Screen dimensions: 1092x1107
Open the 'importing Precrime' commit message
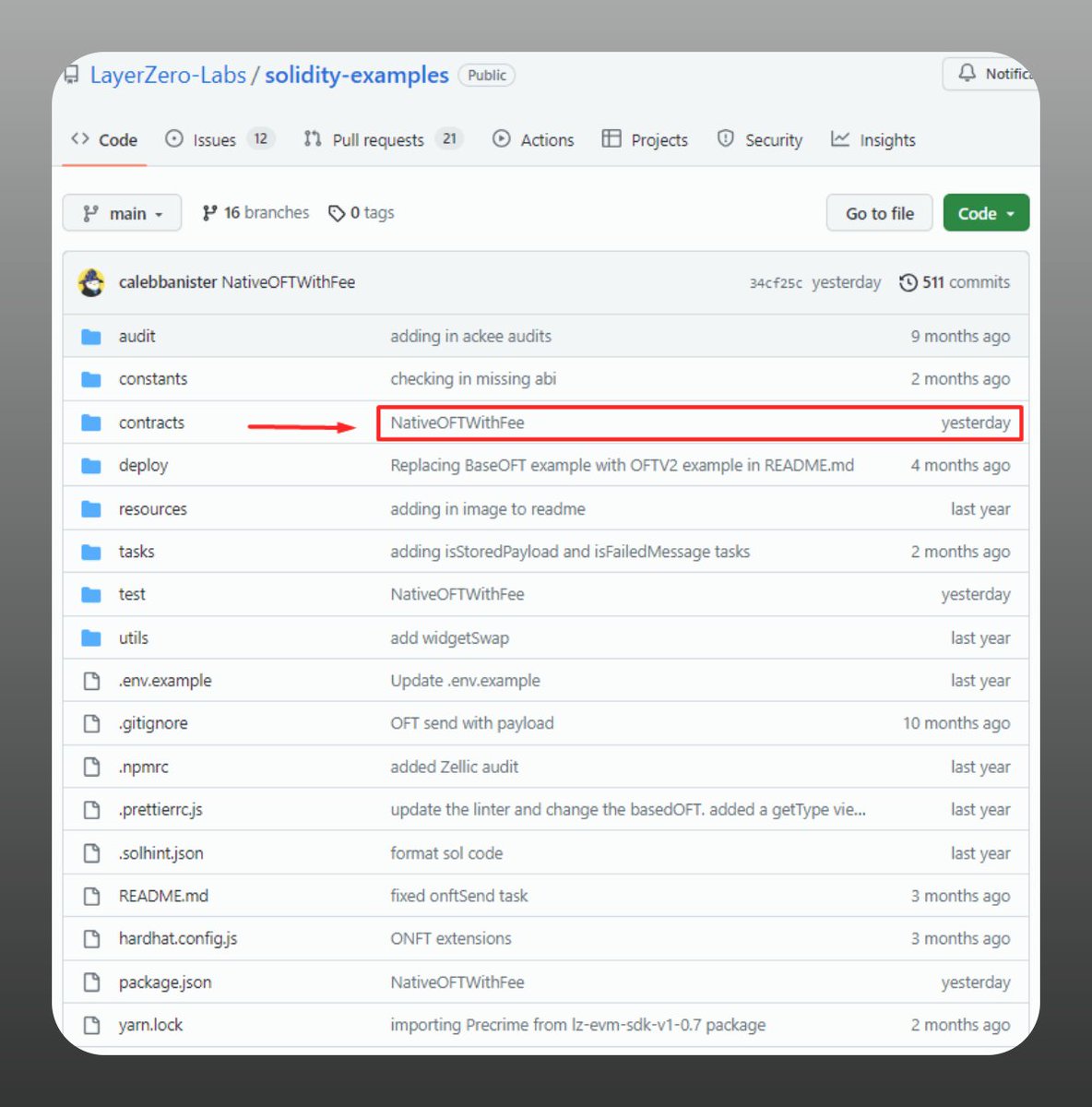[x=578, y=1025]
